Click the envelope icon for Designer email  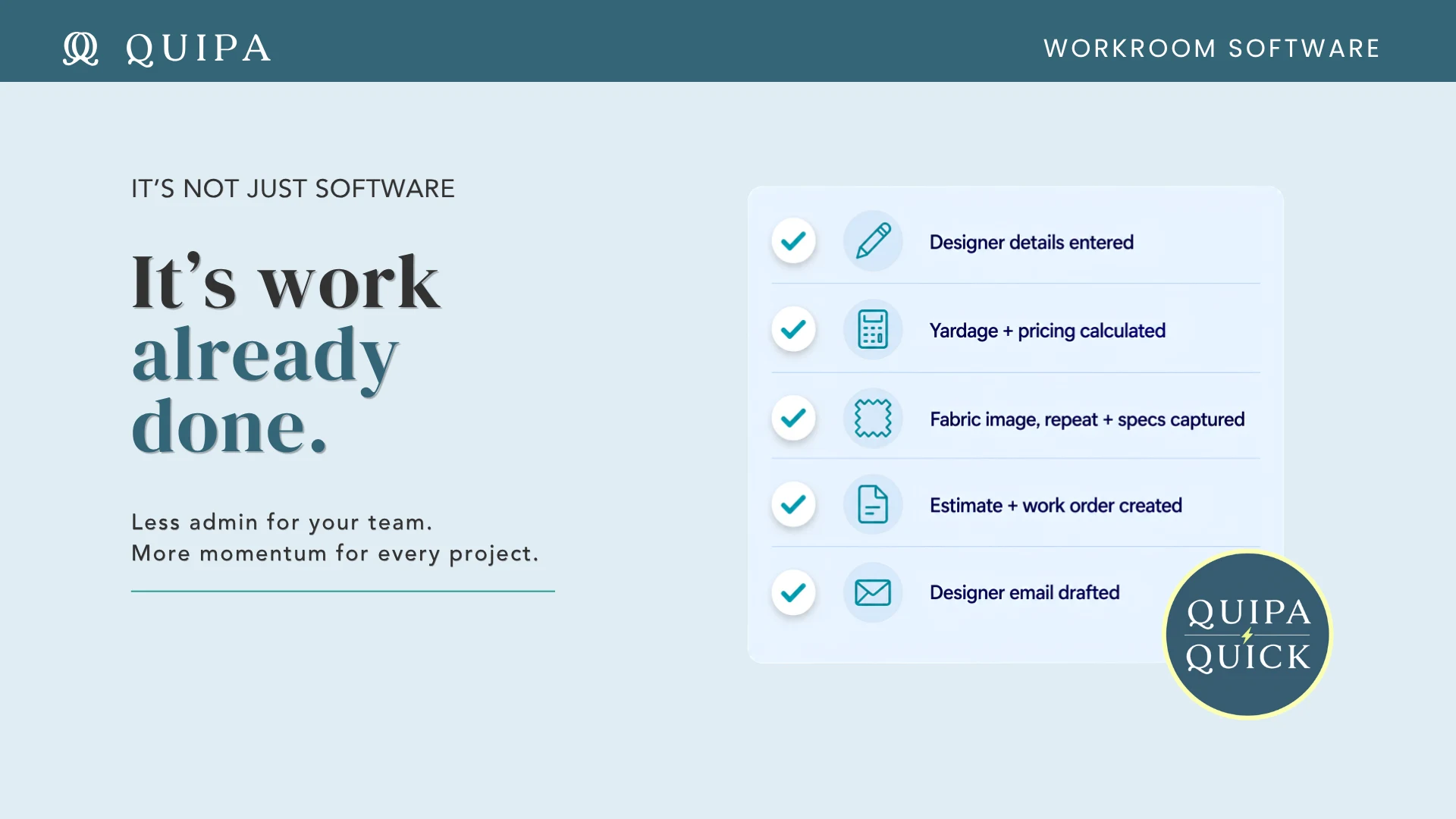pos(873,592)
